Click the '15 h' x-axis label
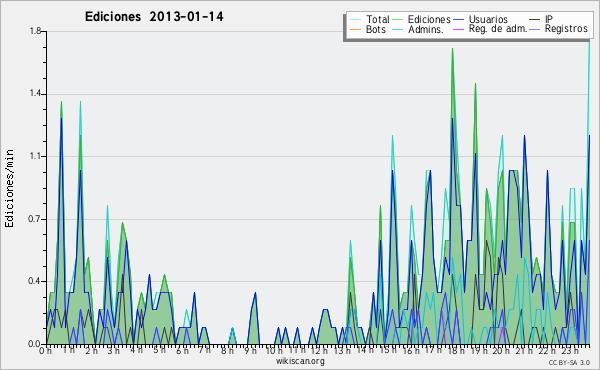The image size is (600, 370). pyautogui.click(x=387, y=350)
